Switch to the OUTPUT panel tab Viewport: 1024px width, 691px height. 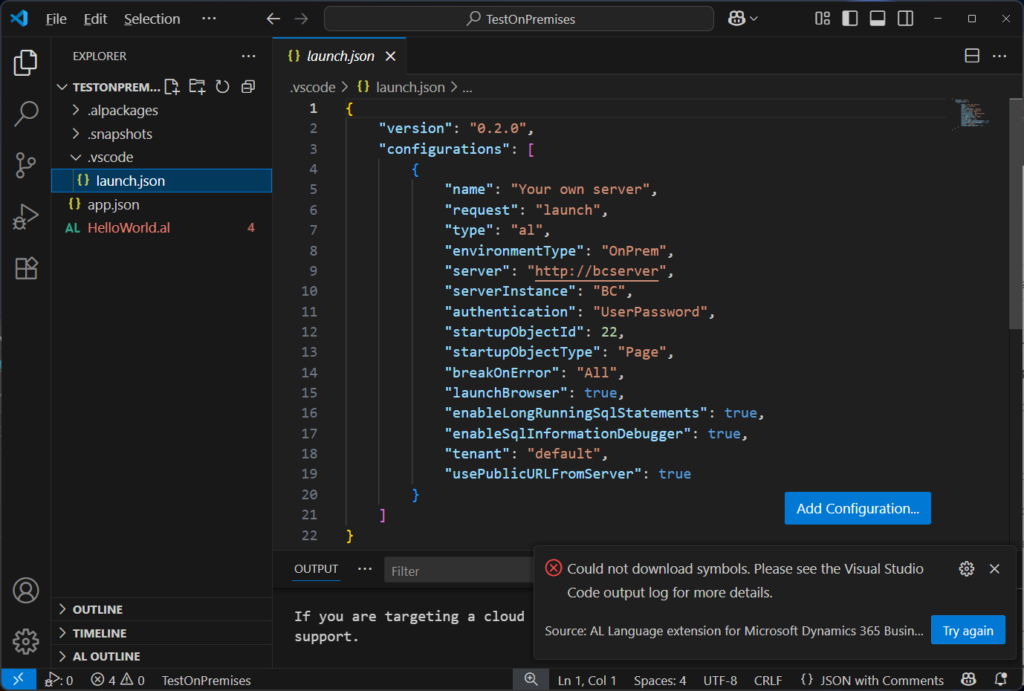[316, 569]
